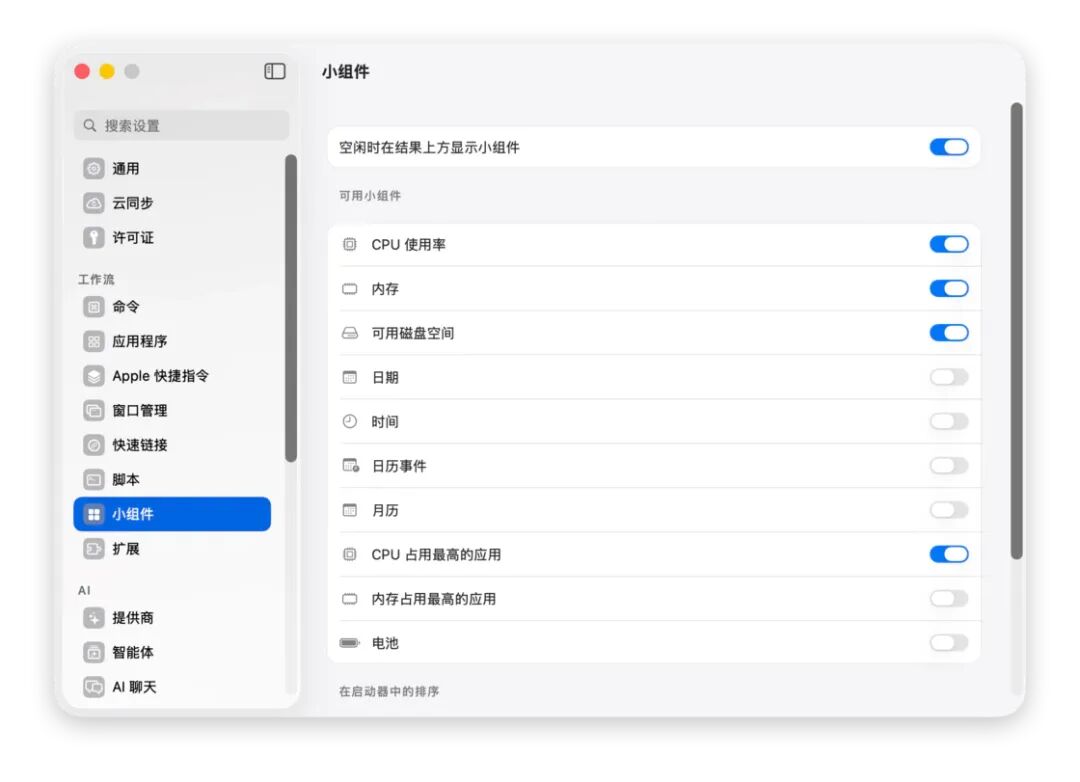This screenshot has width=1080, height=782.
Task: Click the 电池 battery icon
Action: [x=350, y=642]
